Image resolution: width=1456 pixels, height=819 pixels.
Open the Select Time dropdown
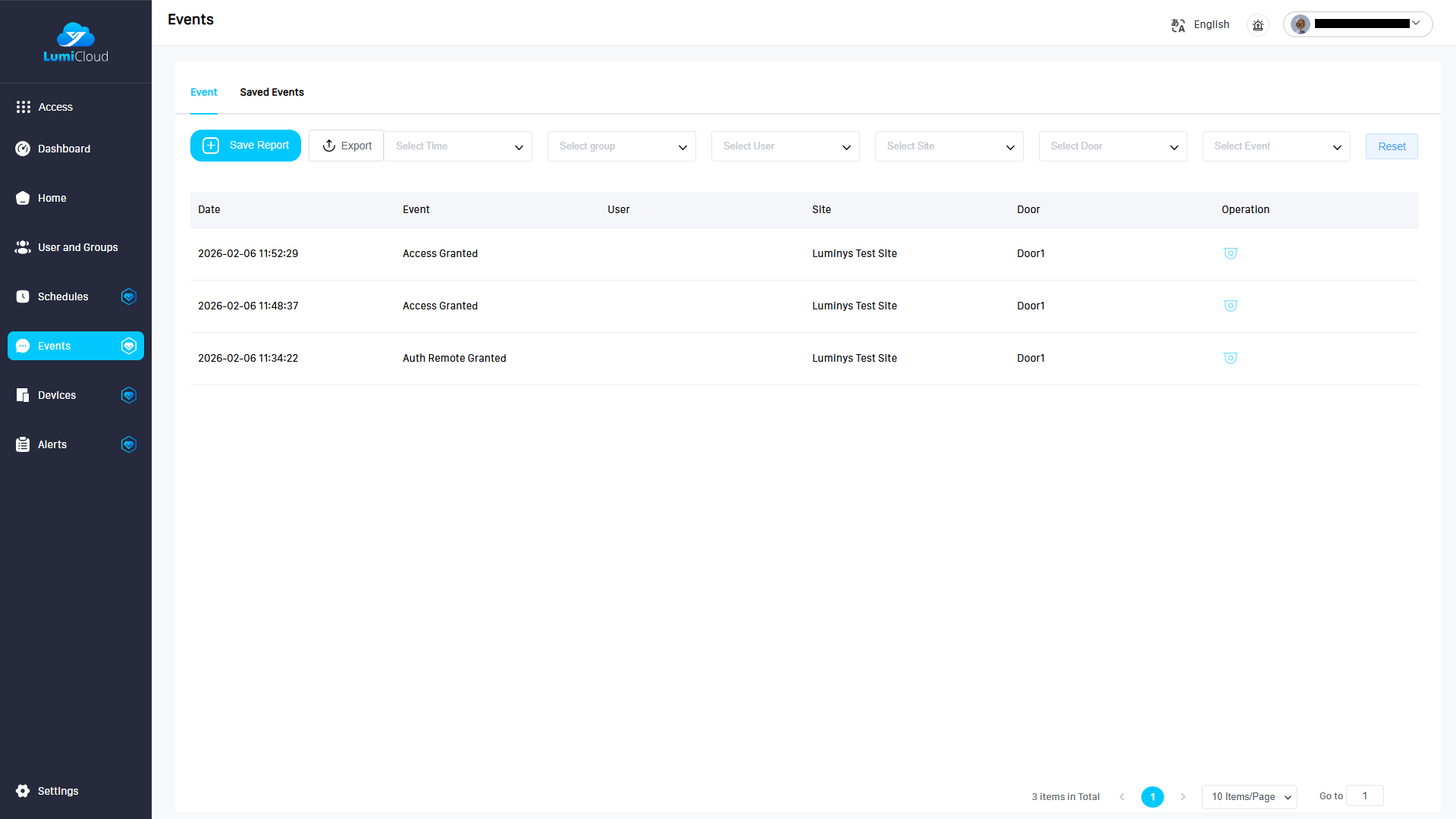(458, 146)
